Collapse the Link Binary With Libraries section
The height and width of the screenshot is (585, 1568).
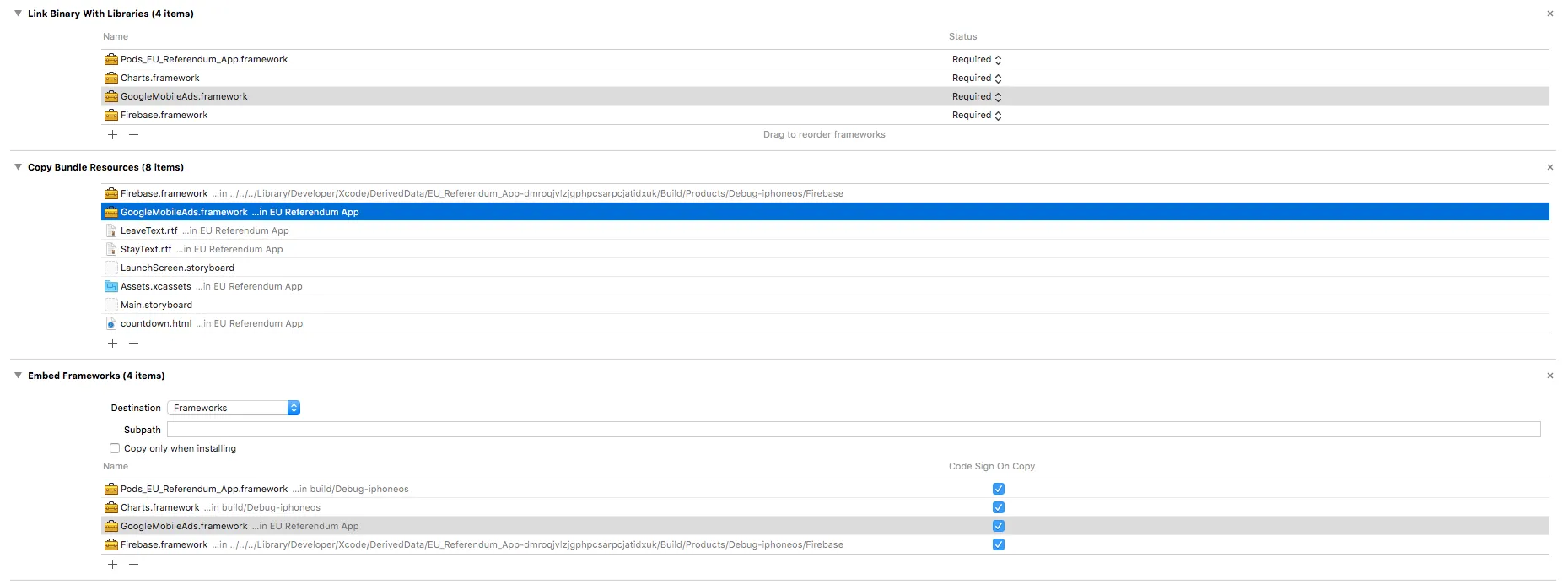coord(18,14)
